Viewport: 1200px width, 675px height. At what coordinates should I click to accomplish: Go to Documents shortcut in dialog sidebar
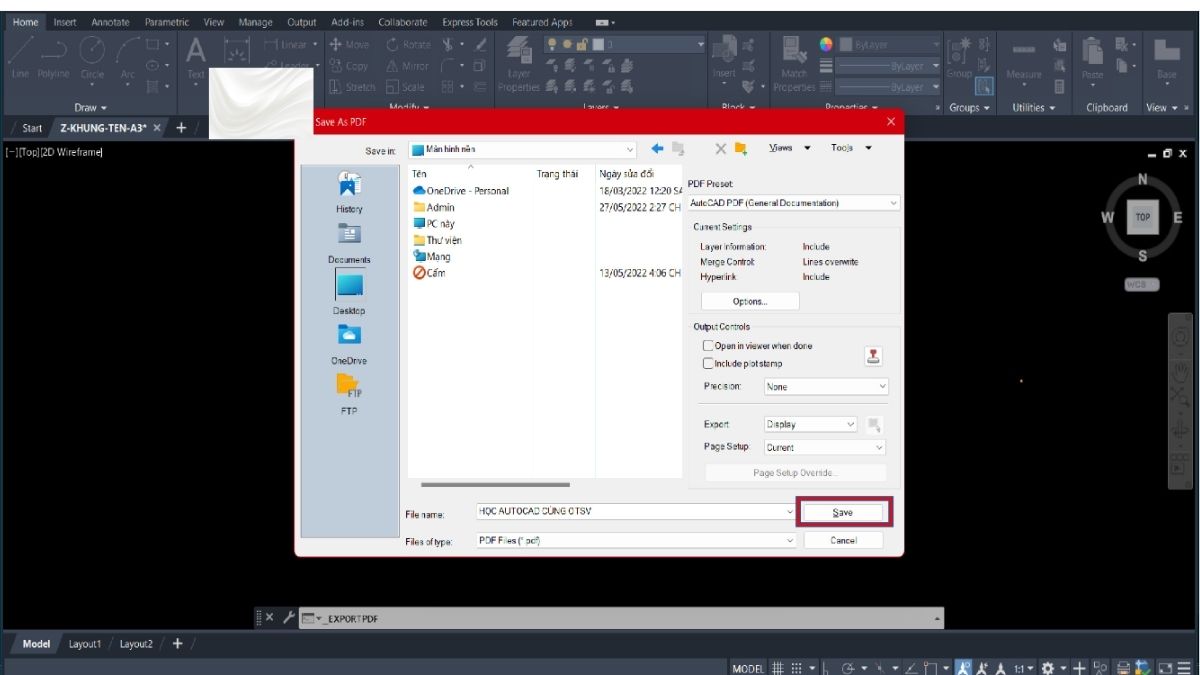point(350,241)
